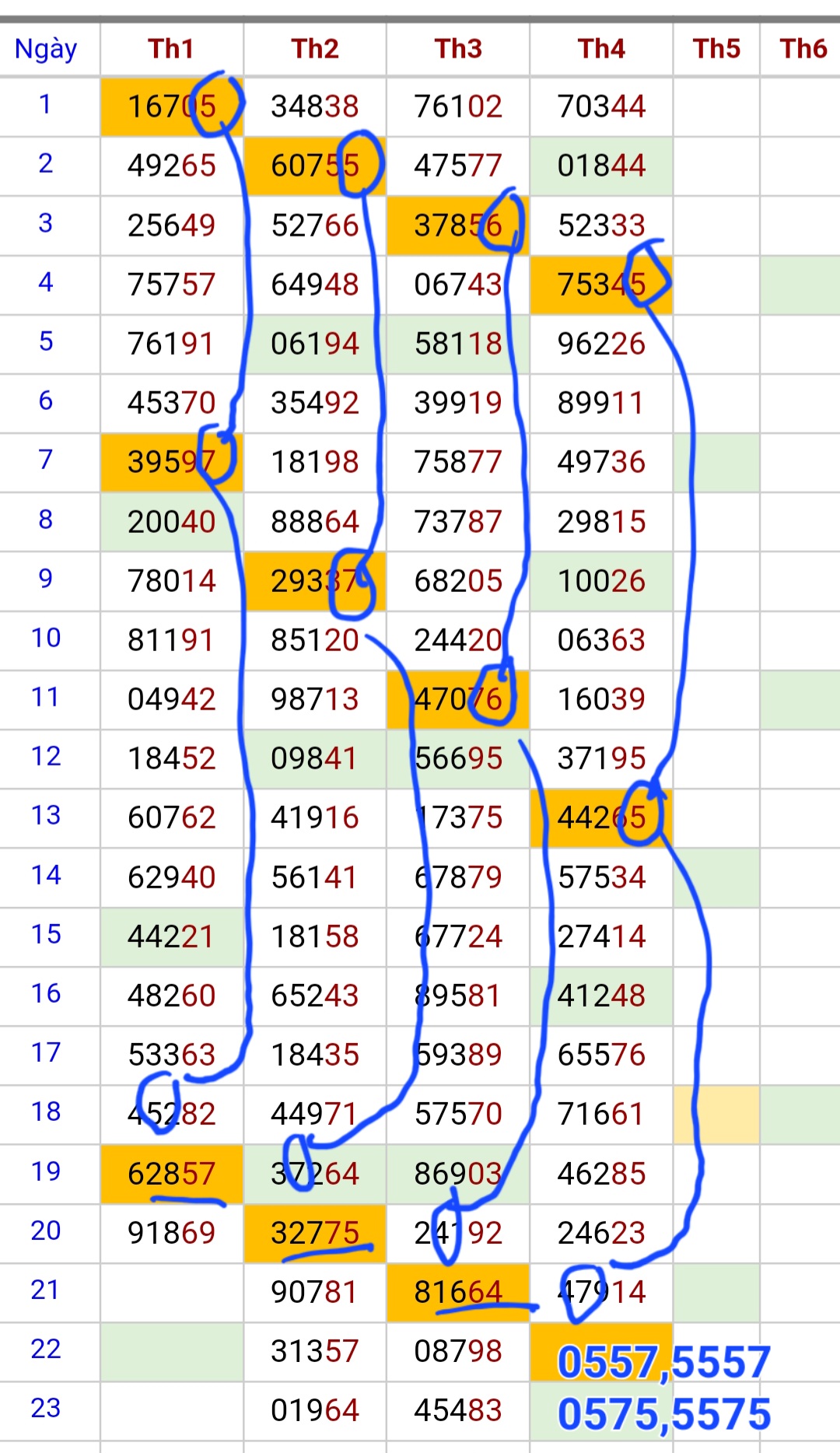The height and width of the screenshot is (1453, 840).
Task: Select orange cell 44265
Action: click(x=601, y=818)
